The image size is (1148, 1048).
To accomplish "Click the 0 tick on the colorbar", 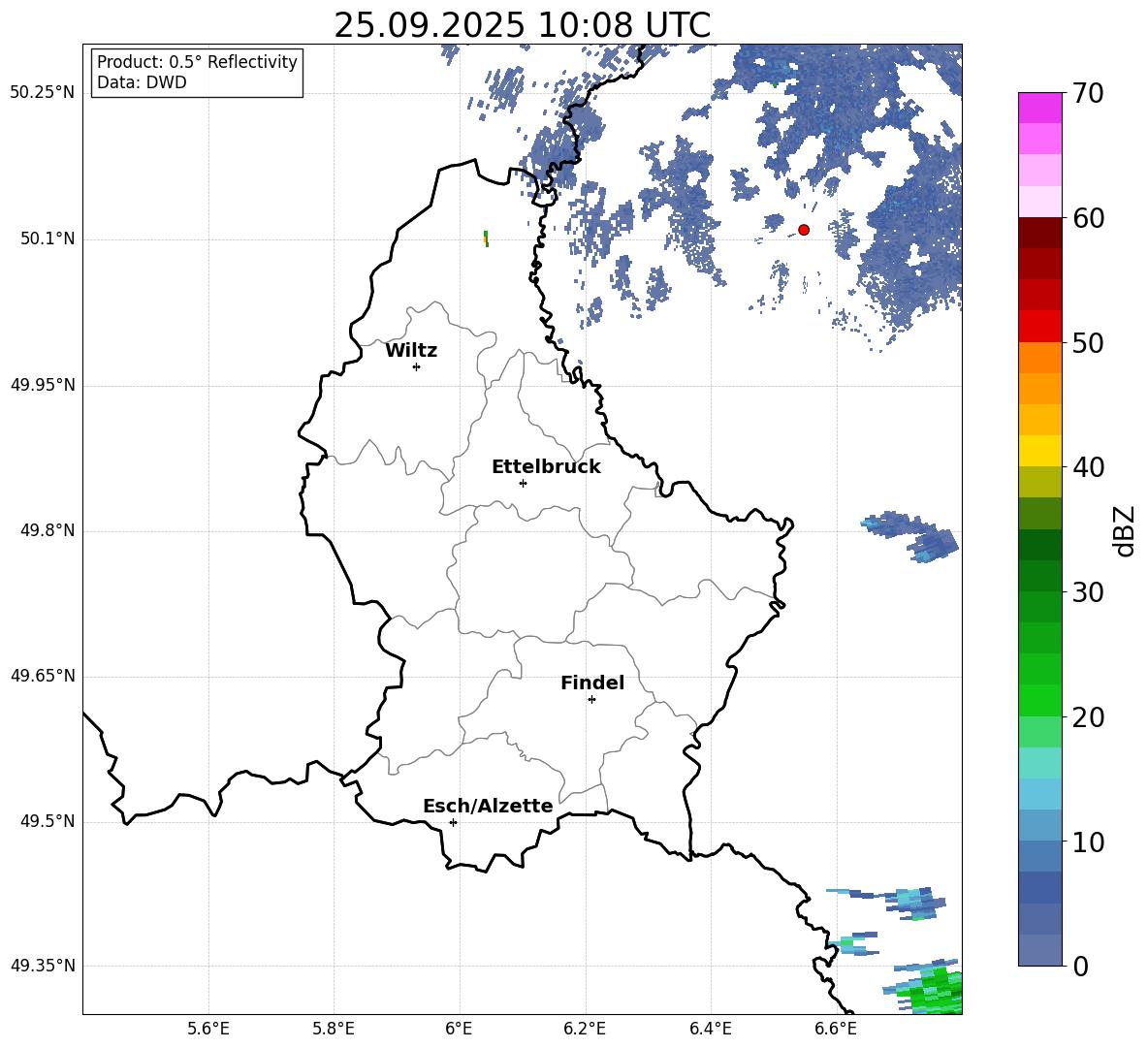I will (1080, 967).
